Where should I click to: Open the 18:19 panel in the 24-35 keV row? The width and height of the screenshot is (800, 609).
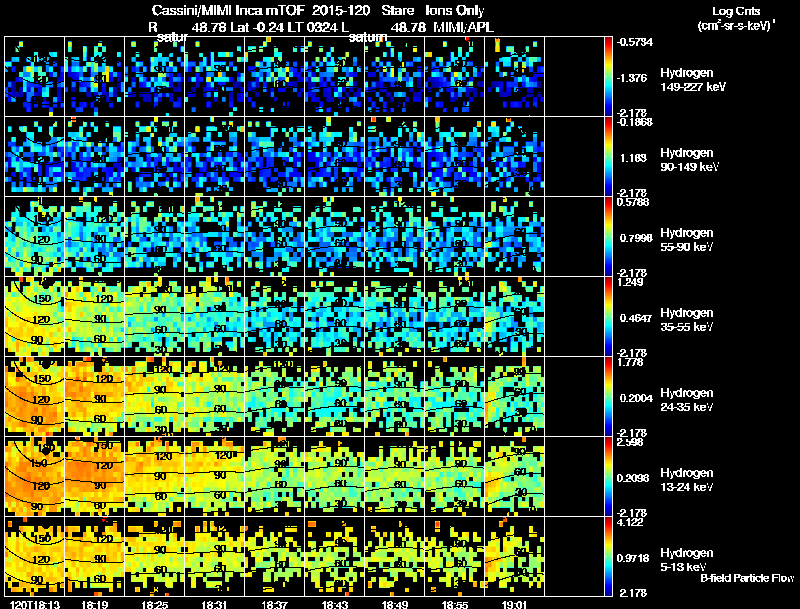click(94, 396)
